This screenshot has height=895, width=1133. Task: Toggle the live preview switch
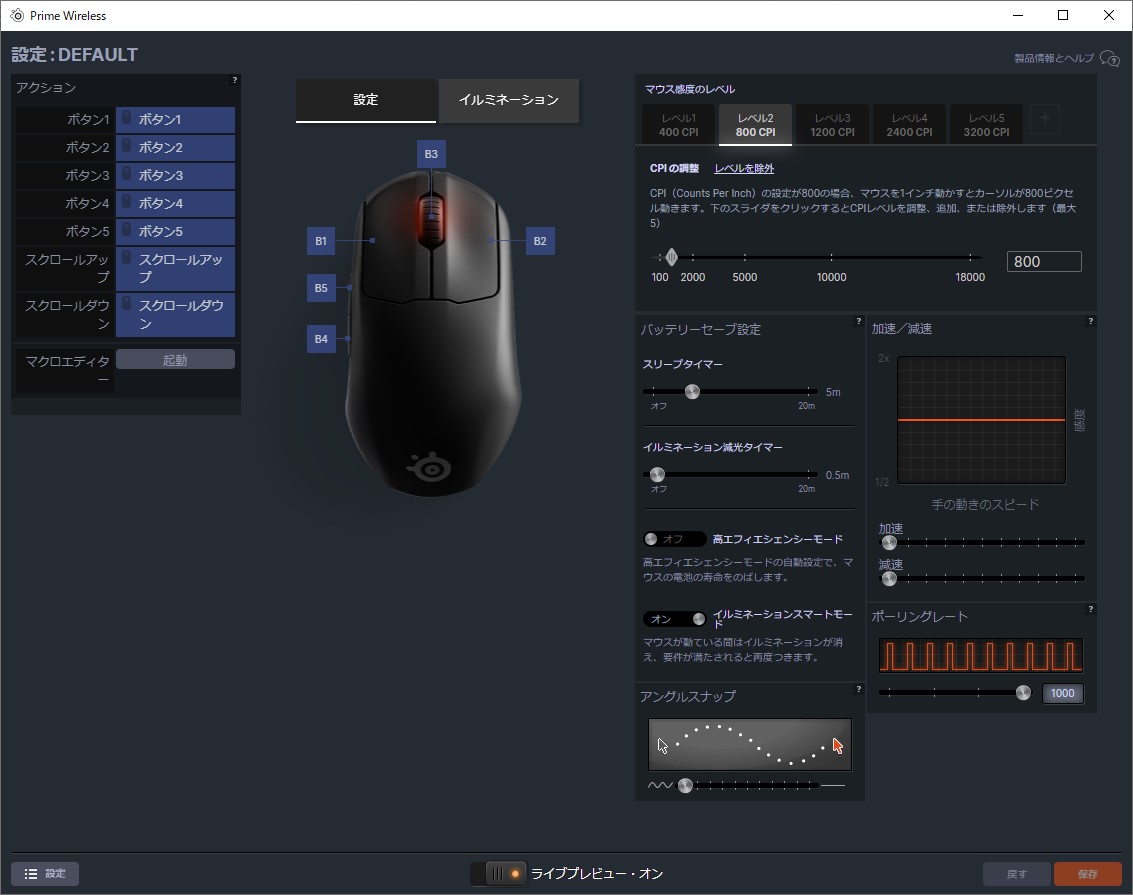tap(498, 873)
